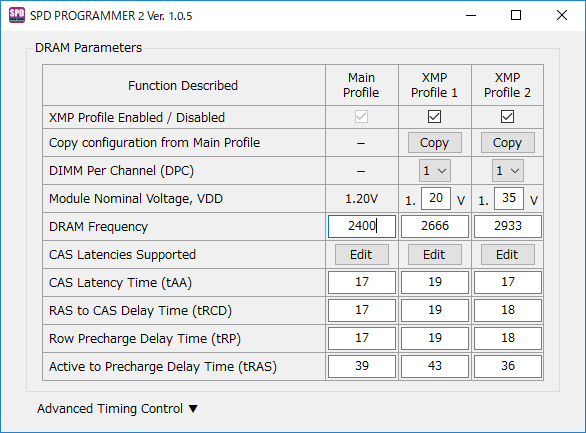This screenshot has width=586, height=433.
Task: Select XMP Profile 1 tRCD field
Action: coord(435,310)
